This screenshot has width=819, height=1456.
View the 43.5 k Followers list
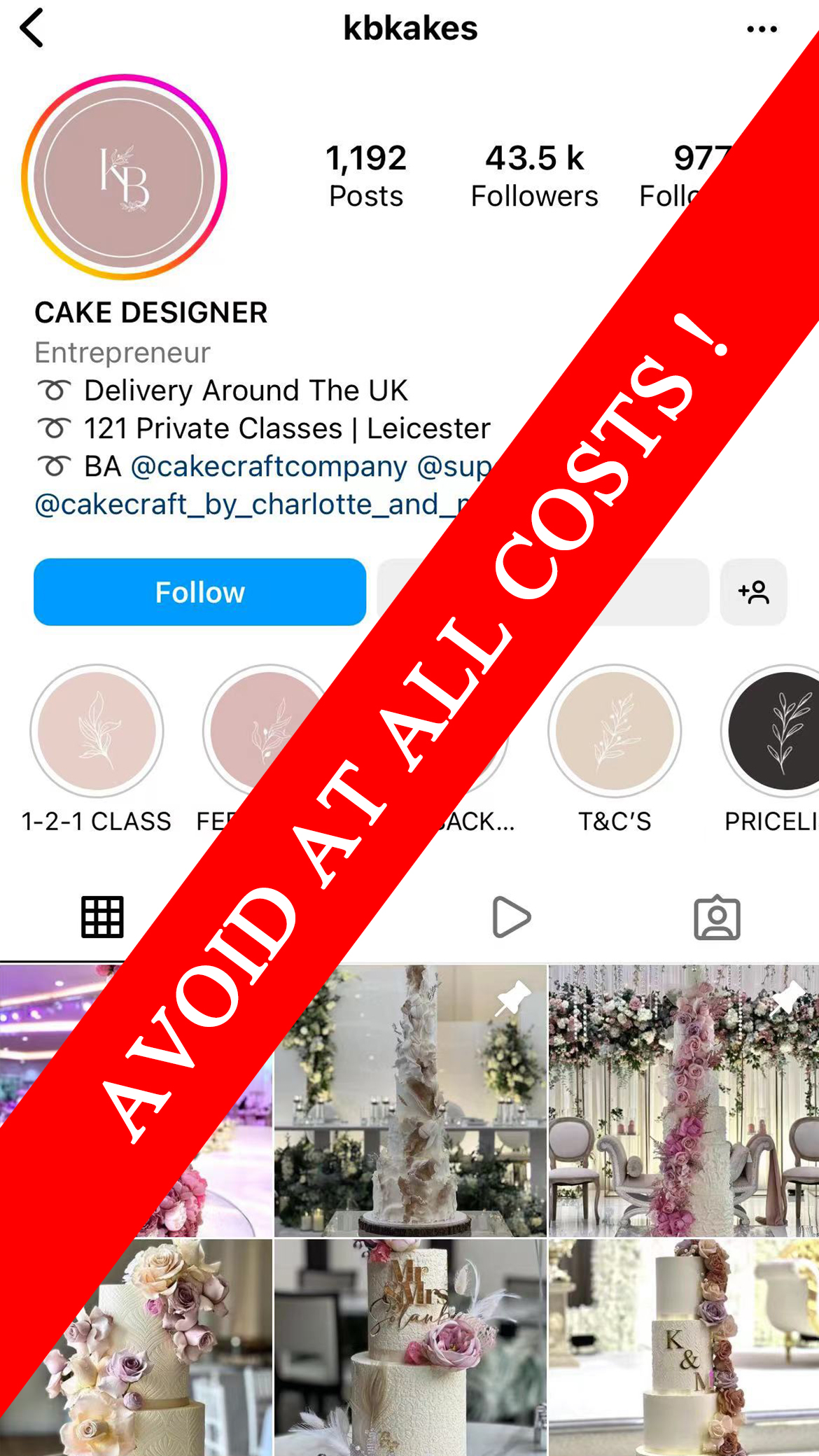[534, 176]
